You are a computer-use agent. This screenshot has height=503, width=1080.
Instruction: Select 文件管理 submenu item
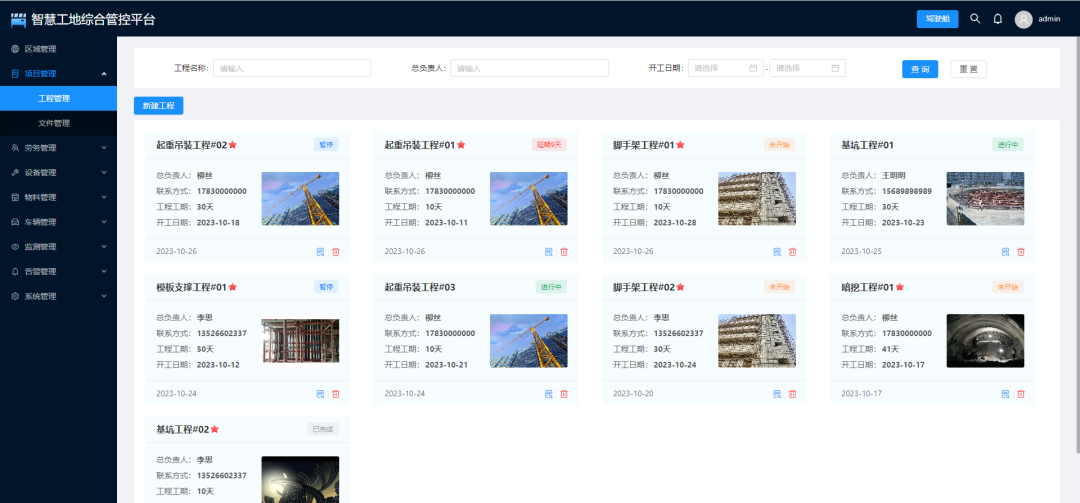(59, 123)
